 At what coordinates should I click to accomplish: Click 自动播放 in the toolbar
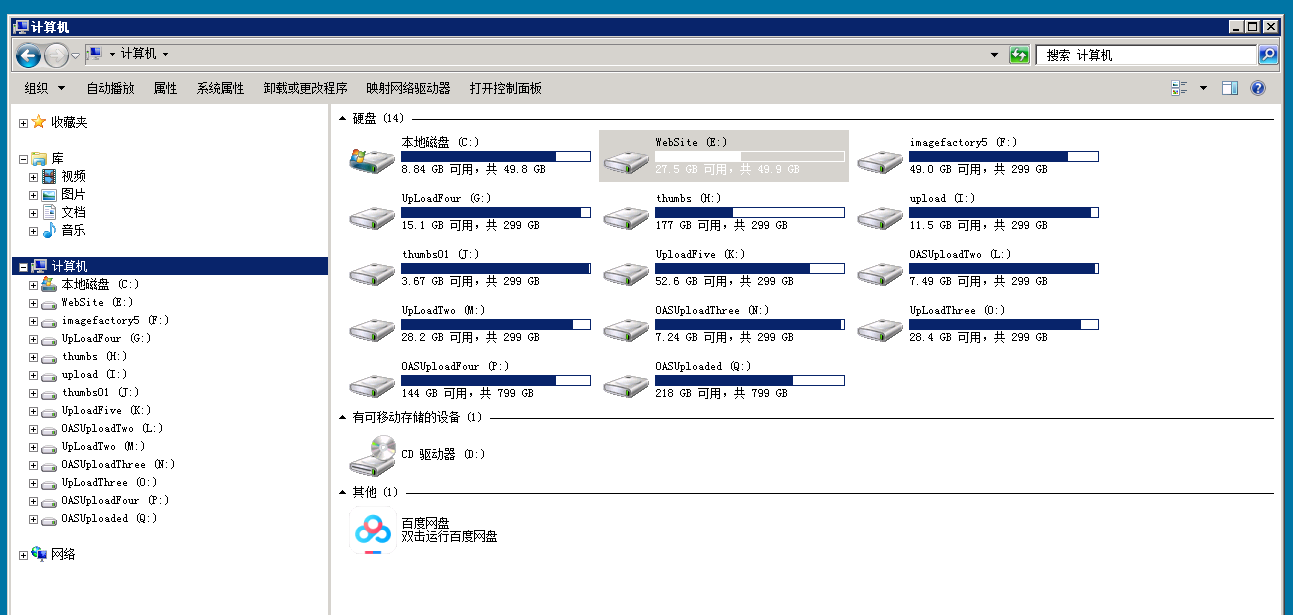(x=110, y=88)
